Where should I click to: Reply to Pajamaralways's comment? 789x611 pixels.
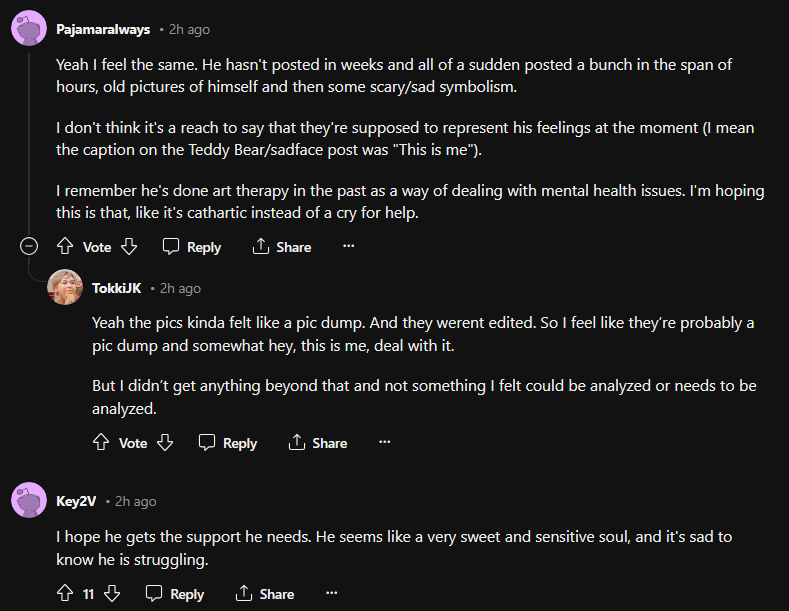pyautogui.click(x=192, y=247)
